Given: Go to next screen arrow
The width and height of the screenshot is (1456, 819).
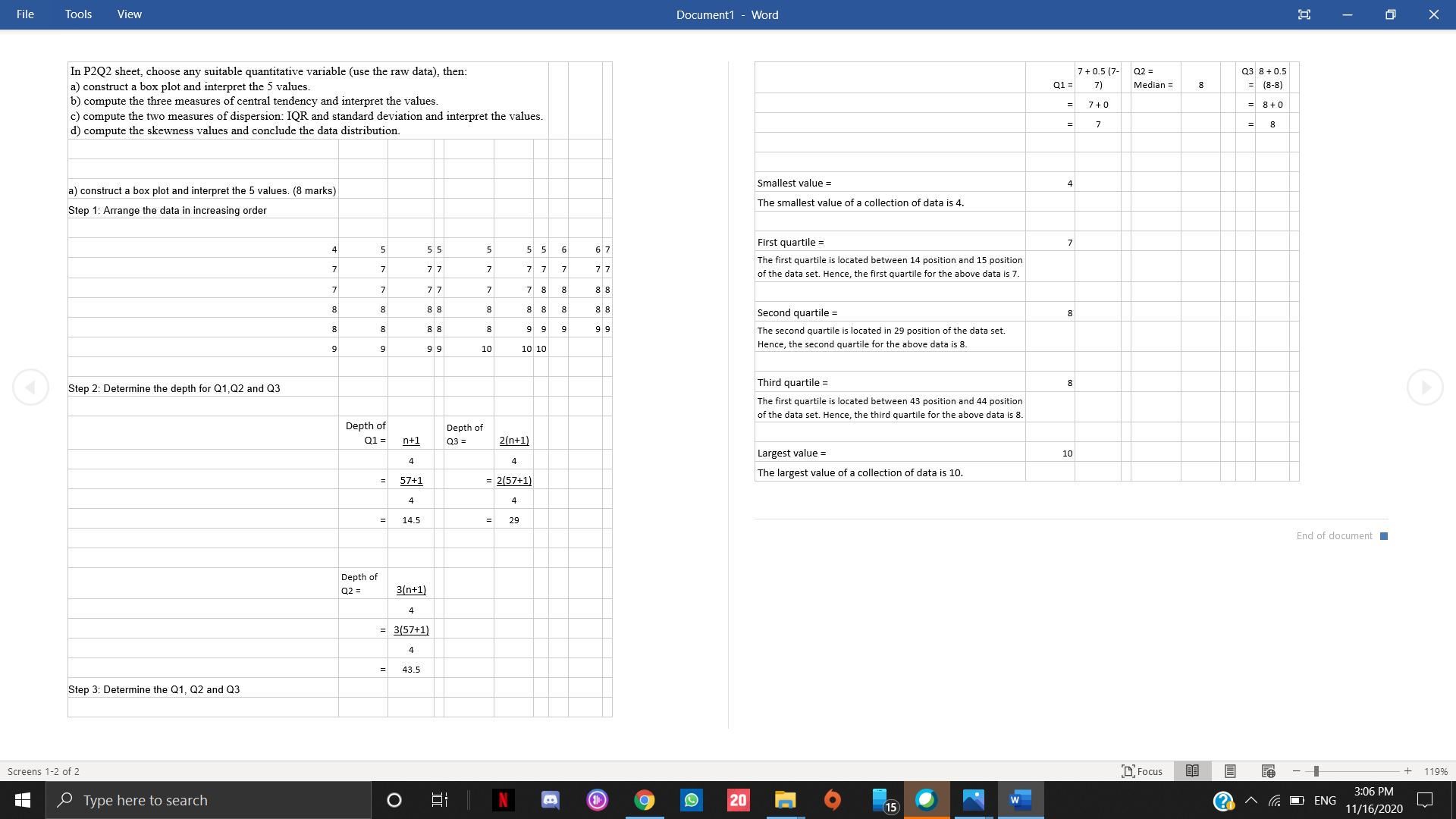Looking at the screenshot, I should tap(1425, 388).
